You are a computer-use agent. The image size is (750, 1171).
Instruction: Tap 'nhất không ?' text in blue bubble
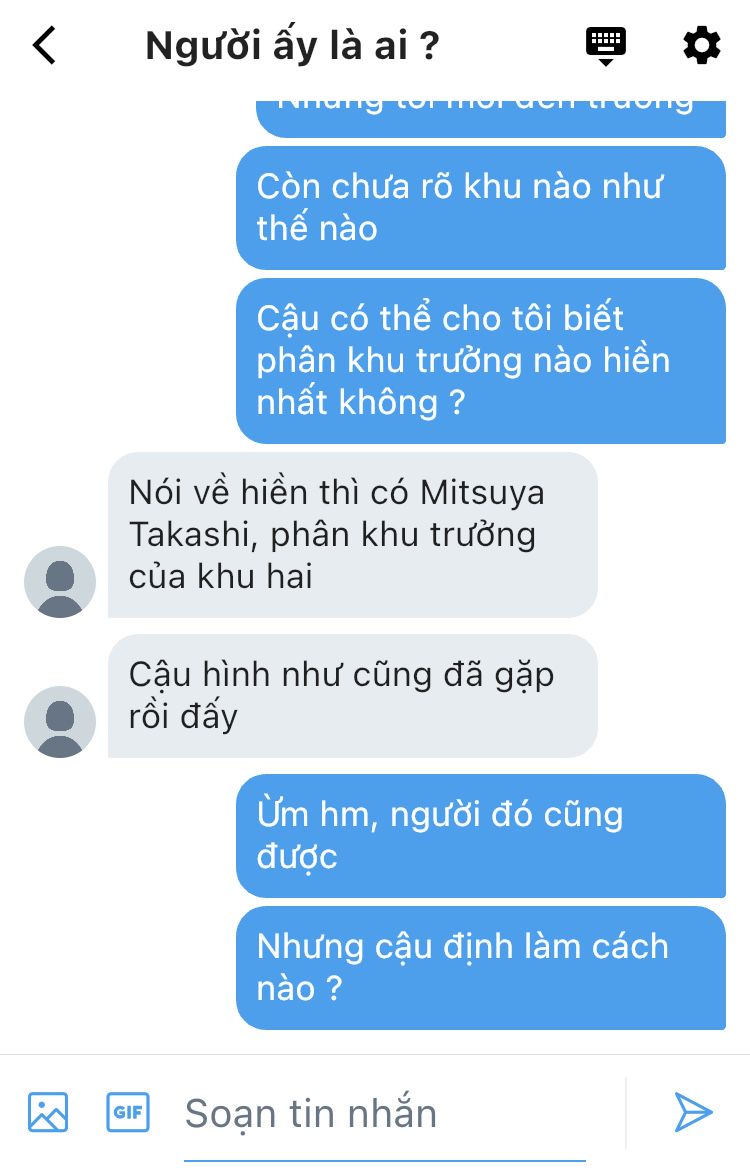coord(361,403)
